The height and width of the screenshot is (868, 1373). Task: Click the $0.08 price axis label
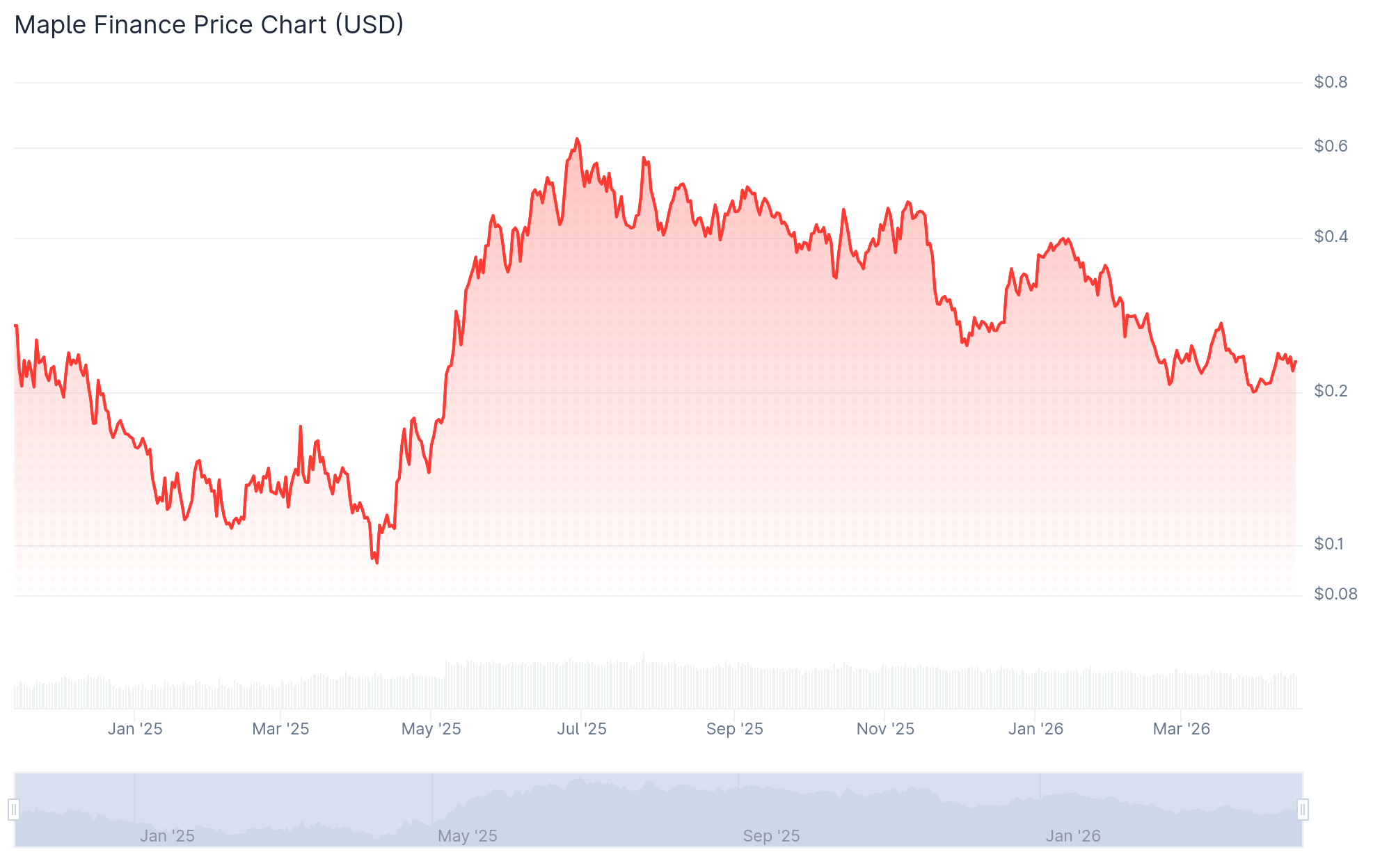tap(1335, 594)
